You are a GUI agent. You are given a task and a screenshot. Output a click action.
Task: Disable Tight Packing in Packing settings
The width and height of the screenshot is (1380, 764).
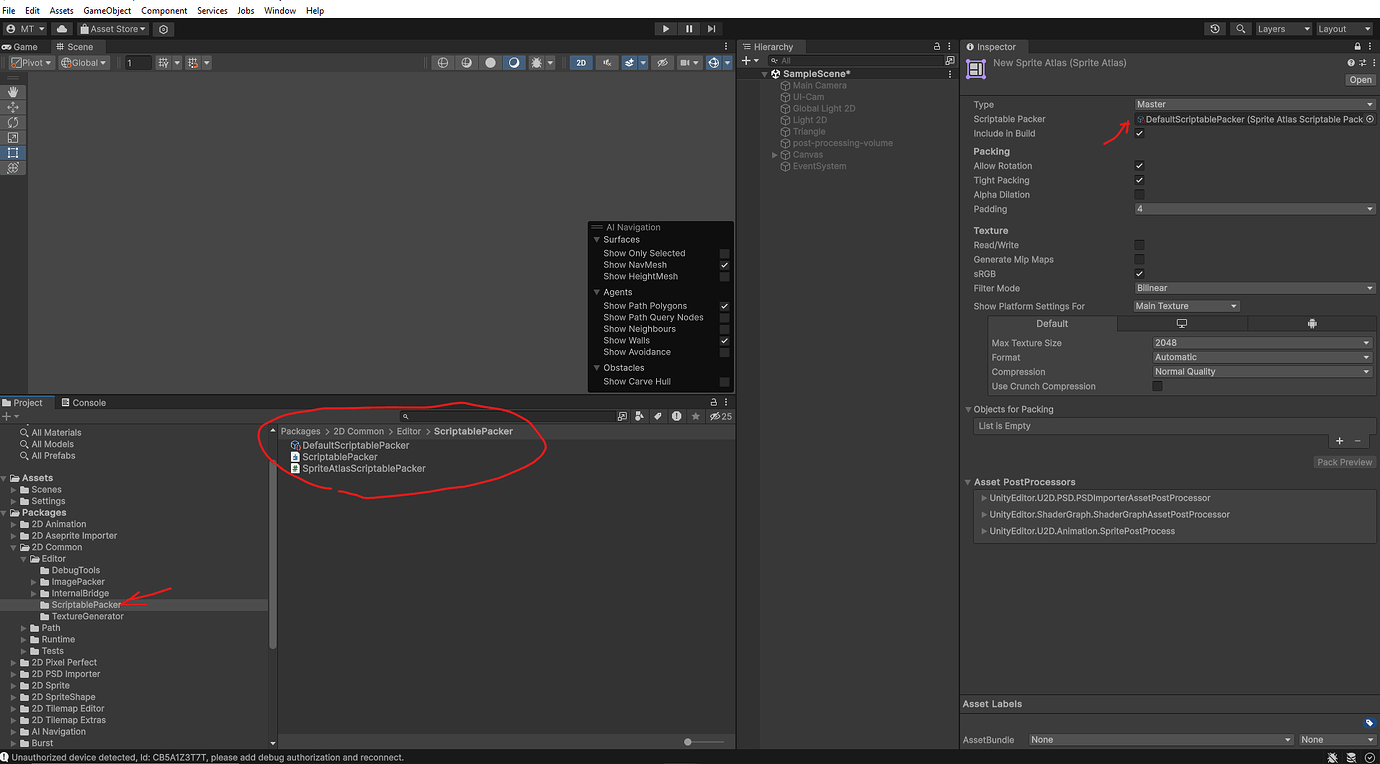[x=1139, y=180]
